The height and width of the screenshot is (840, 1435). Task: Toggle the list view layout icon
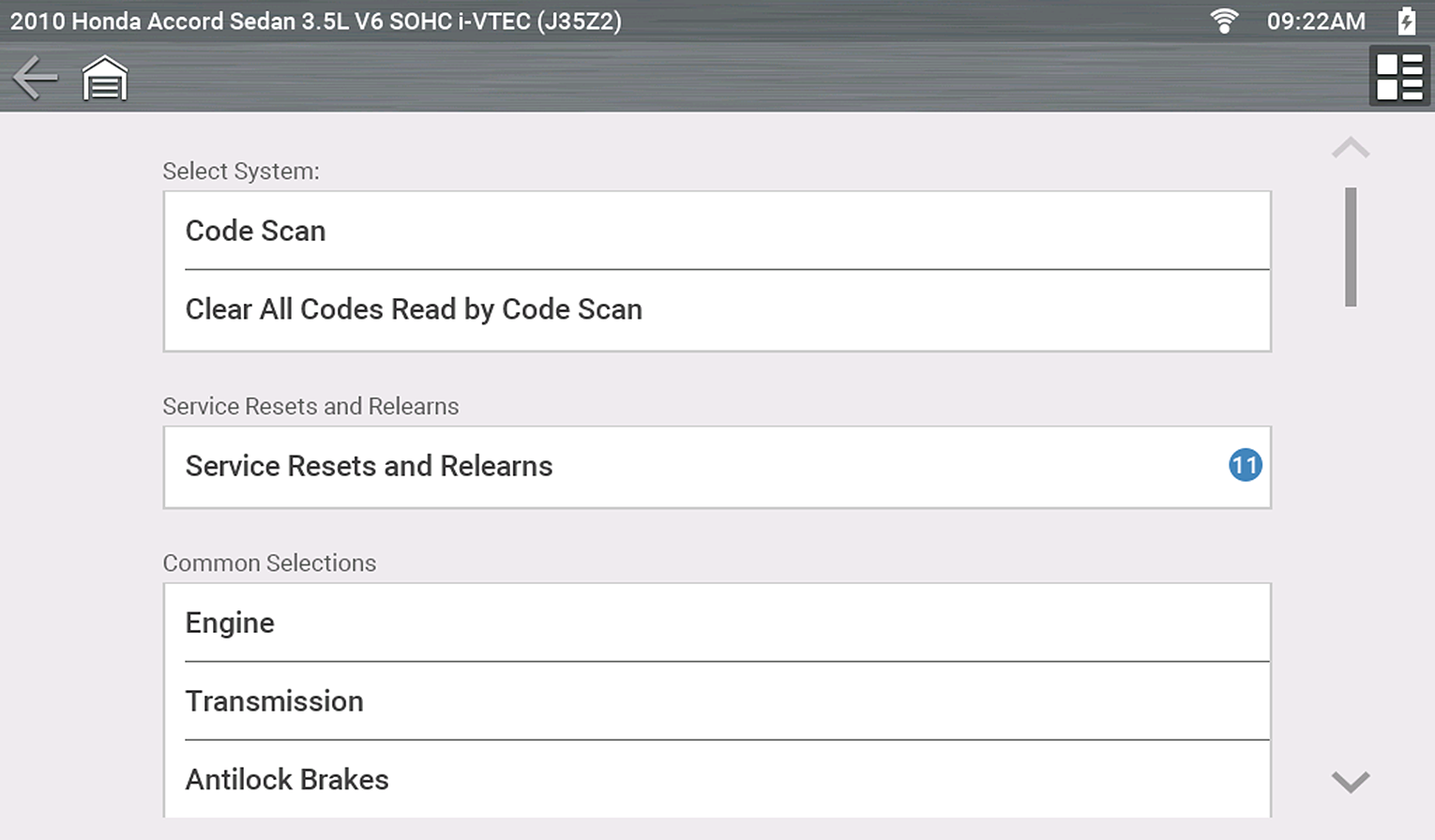[x=1399, y=77]
